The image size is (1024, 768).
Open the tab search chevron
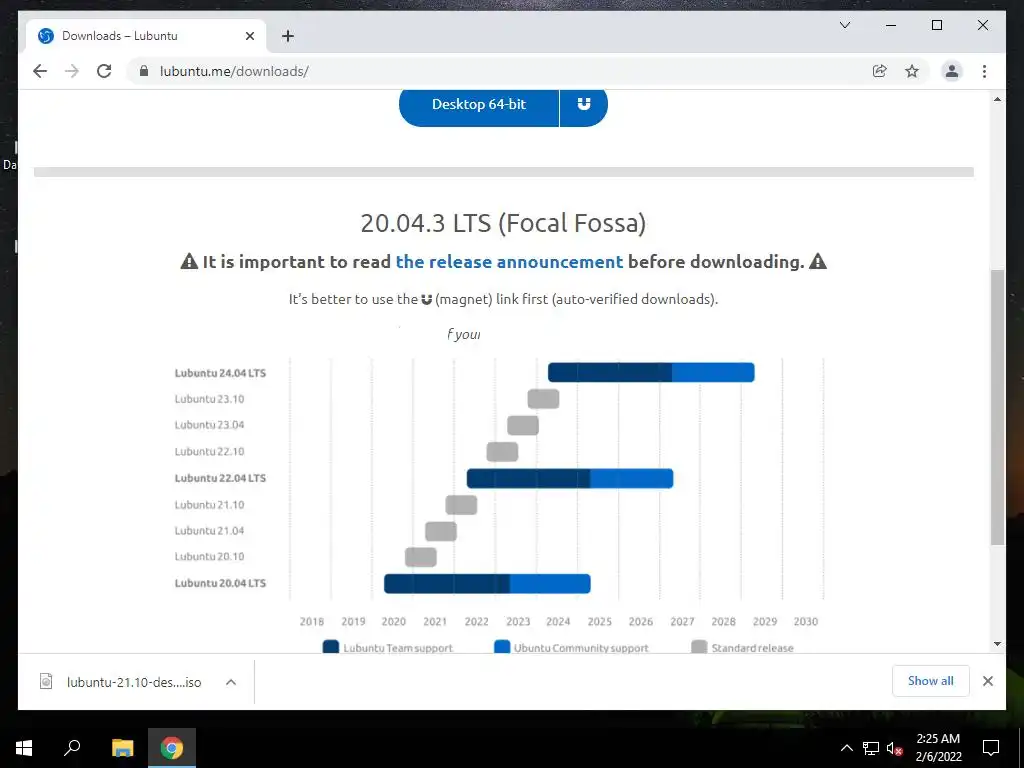click(x=844, y=25)
